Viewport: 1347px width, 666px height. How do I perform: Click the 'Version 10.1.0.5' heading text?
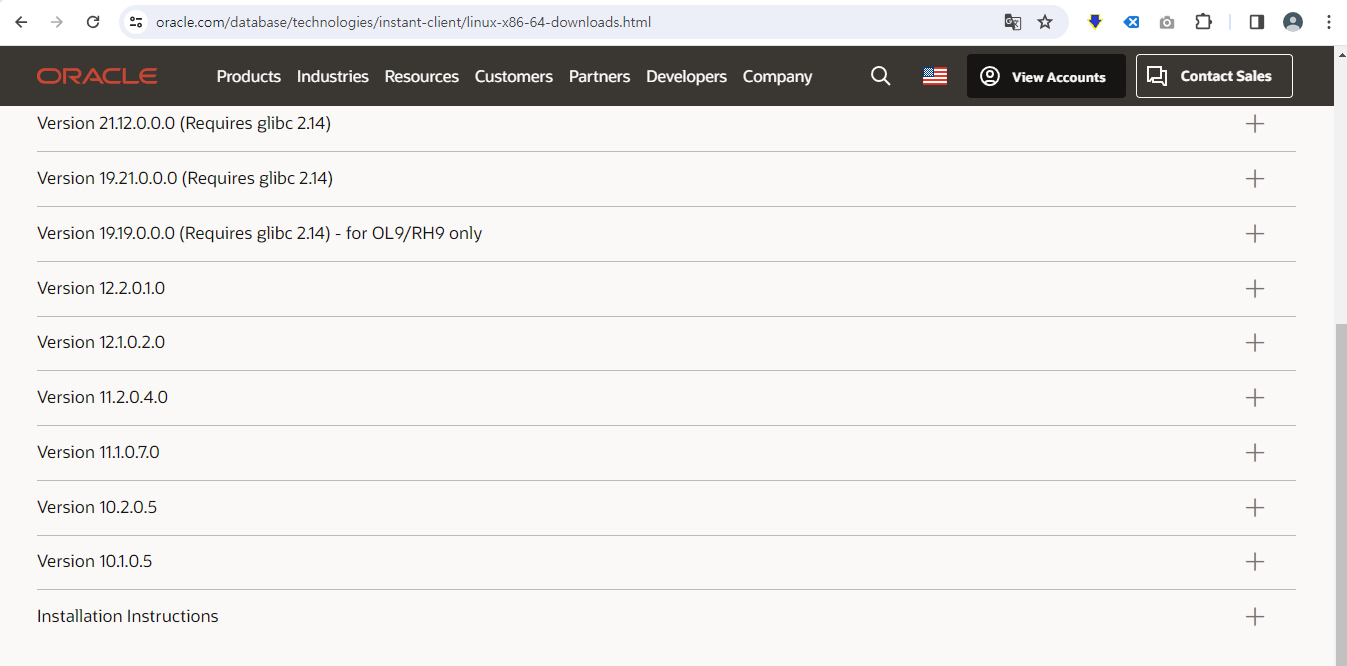pyautogui.click(x=95, y=562)
